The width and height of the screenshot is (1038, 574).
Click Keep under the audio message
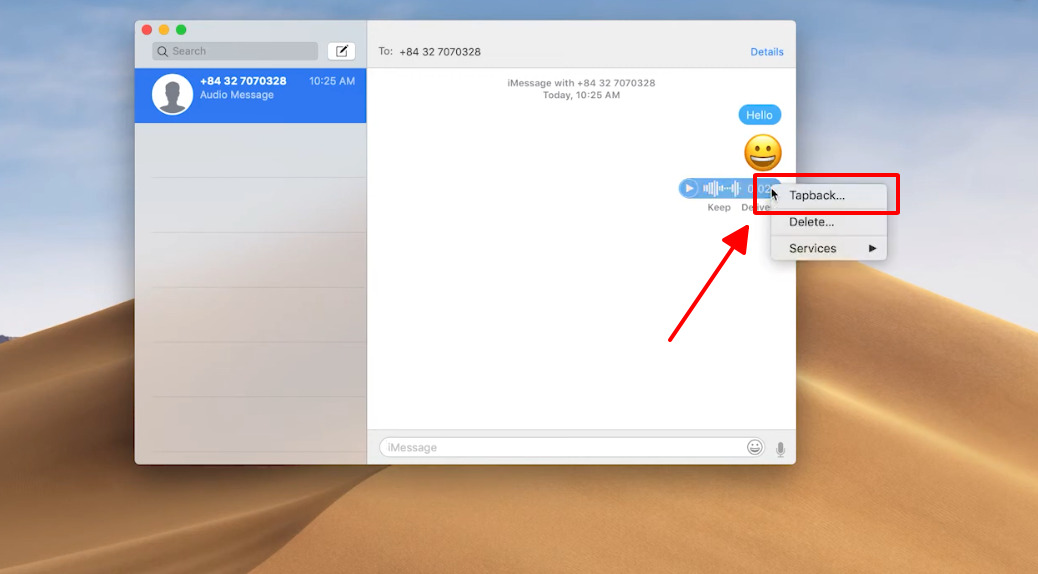[x=719, y=207]
